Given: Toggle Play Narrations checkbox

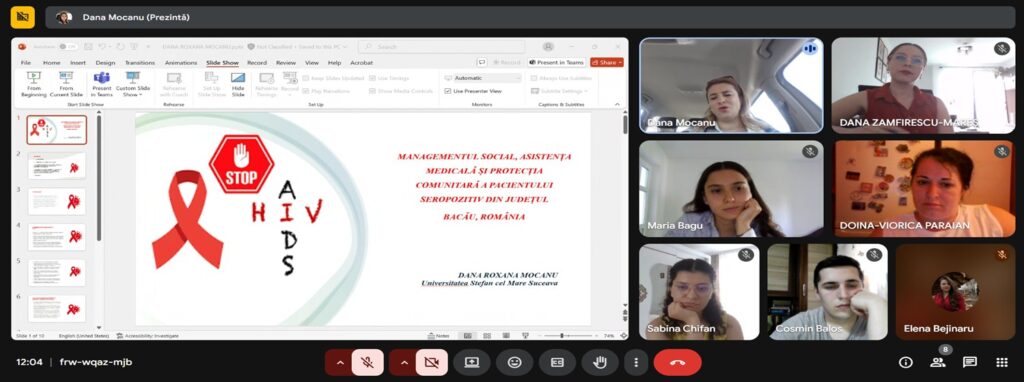Looking at the screenshot, I should click(305, 91).
